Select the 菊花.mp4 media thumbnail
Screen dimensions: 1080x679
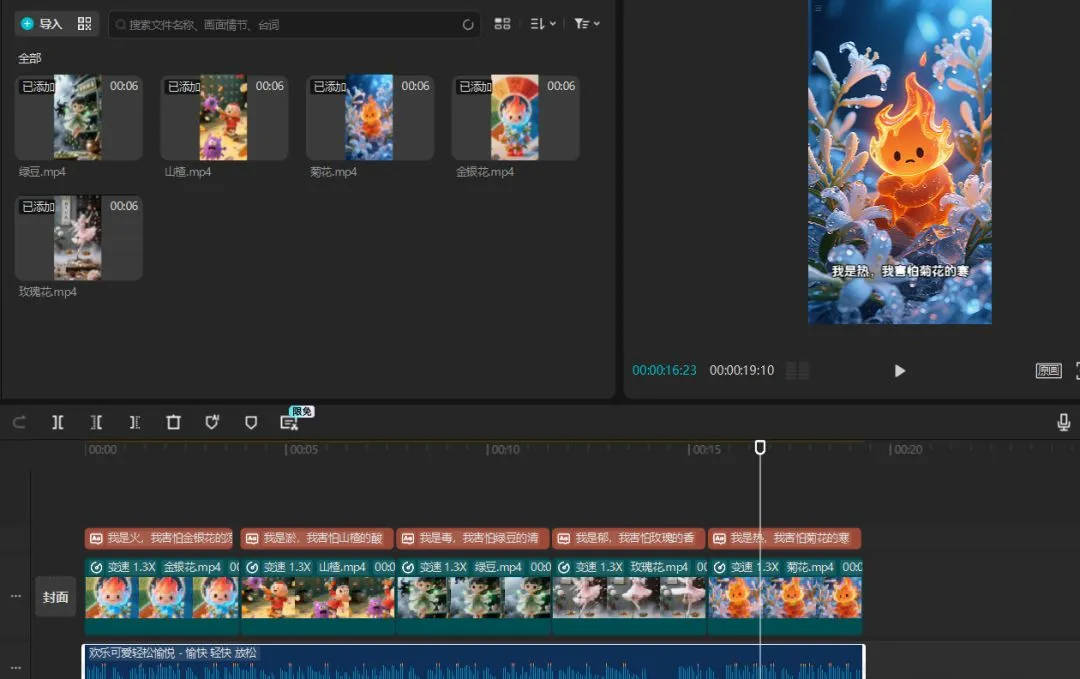(x=370, y=118)
